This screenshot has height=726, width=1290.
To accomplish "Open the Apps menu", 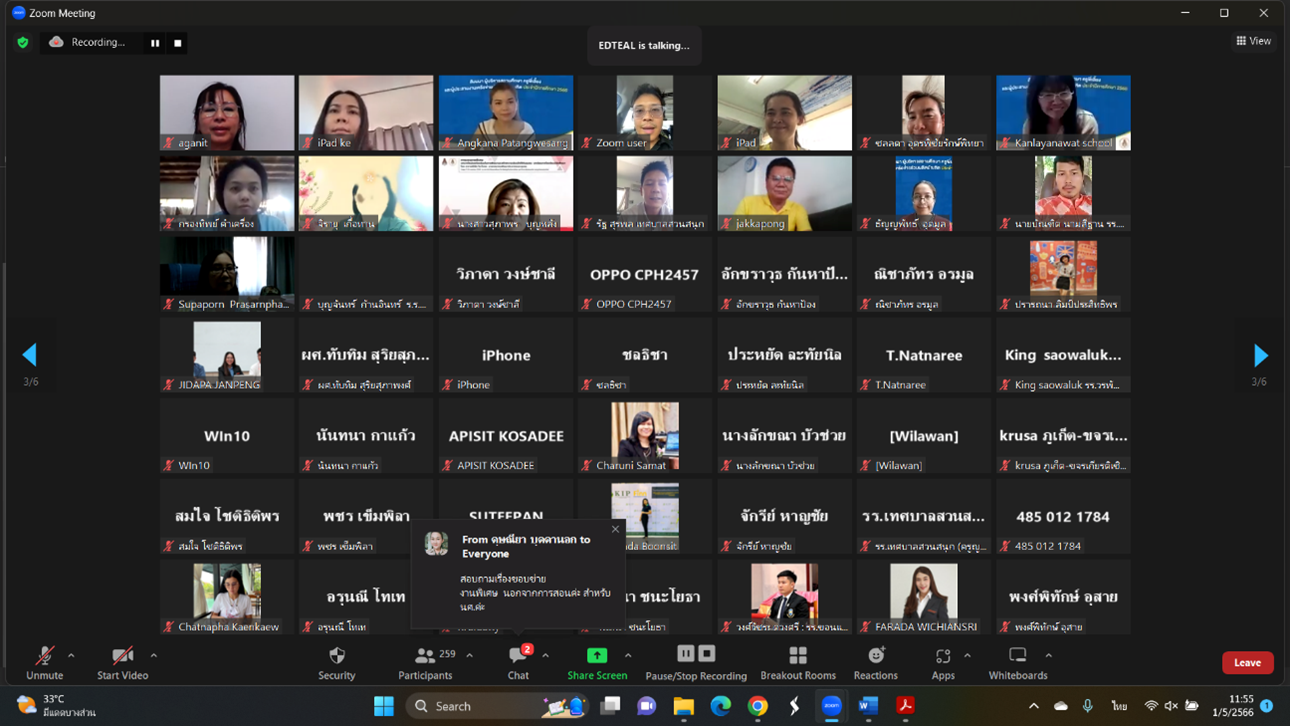I will click(x=942, y=662).
